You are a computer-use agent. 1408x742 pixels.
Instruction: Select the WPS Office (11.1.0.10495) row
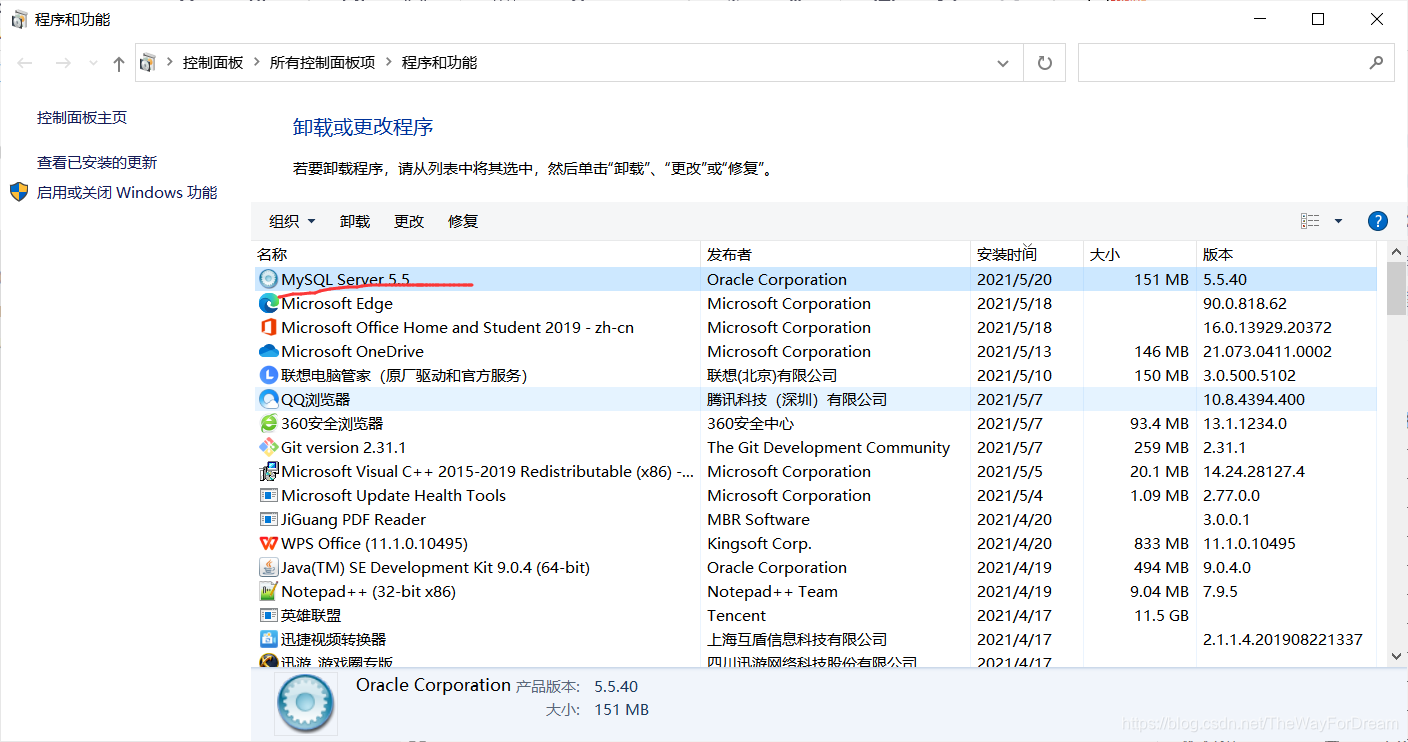(817, 543)
